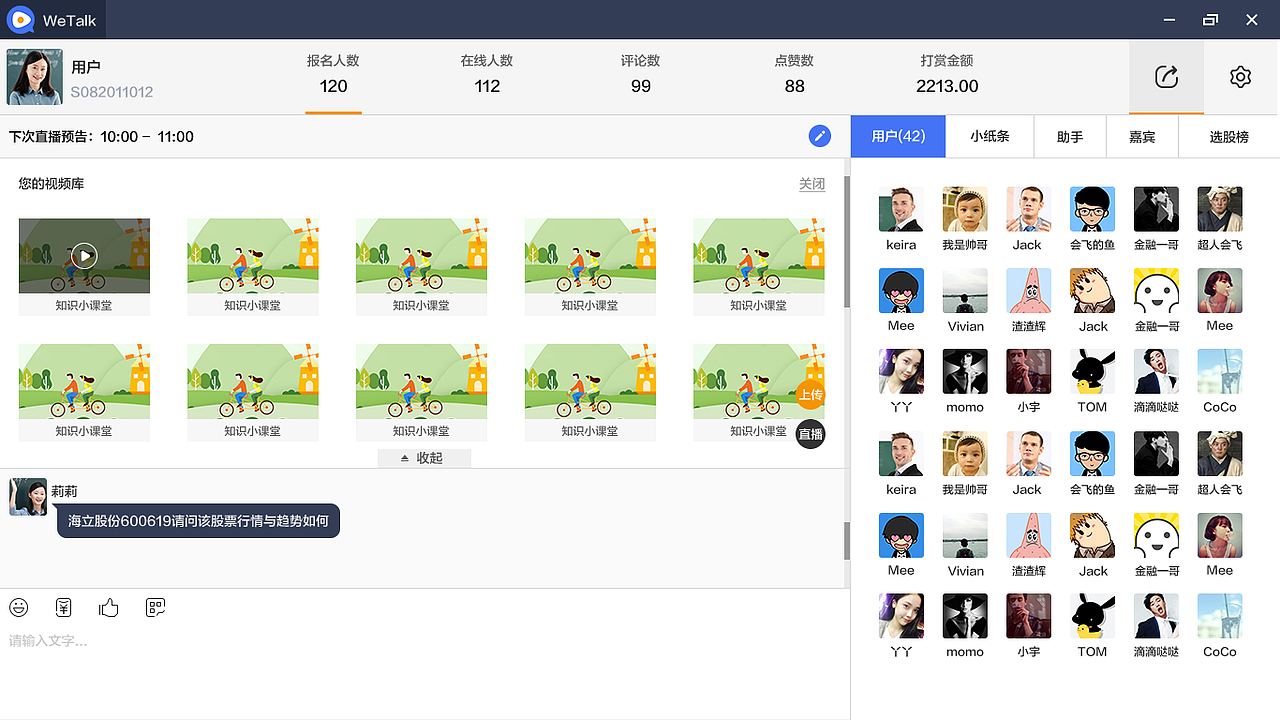Click the host profile photo in header
The image size is (1280, 720).
tap(35, 77)
